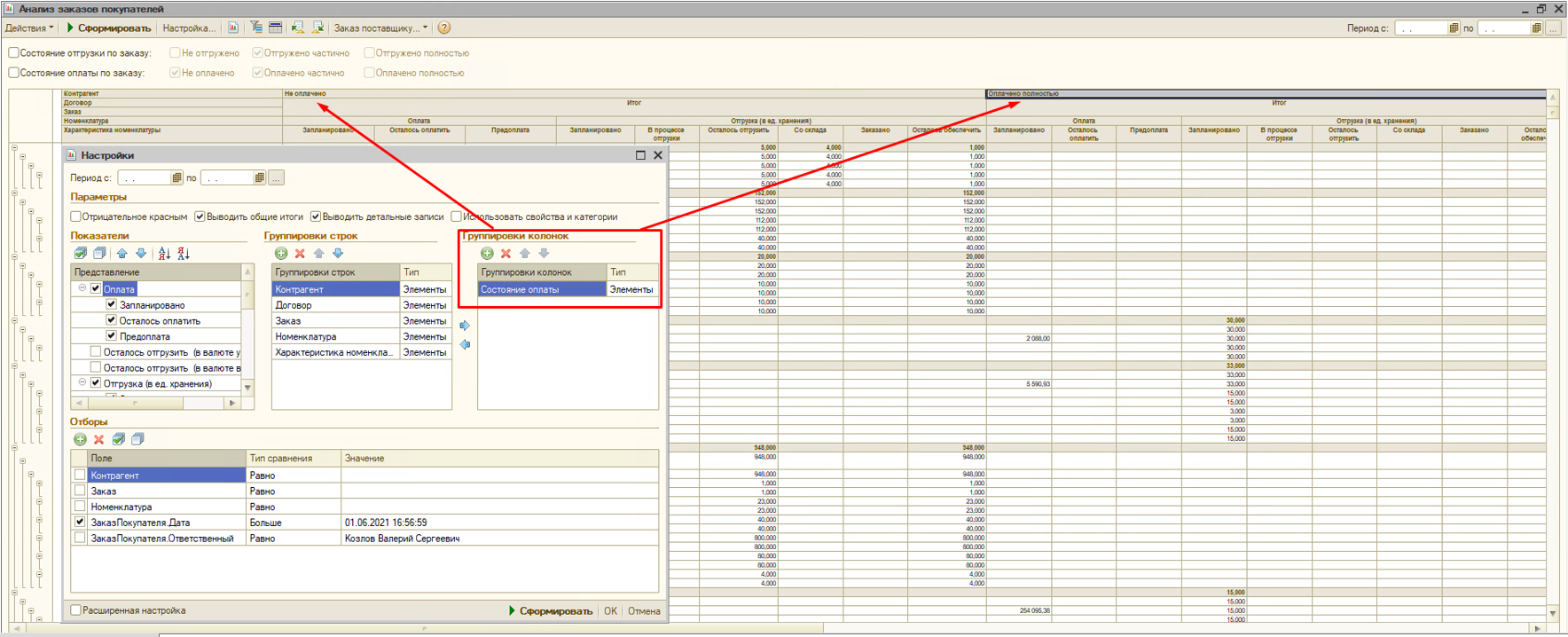Confirm settings with OK
The image size is (1568, 637).
[x=610, y=611]
